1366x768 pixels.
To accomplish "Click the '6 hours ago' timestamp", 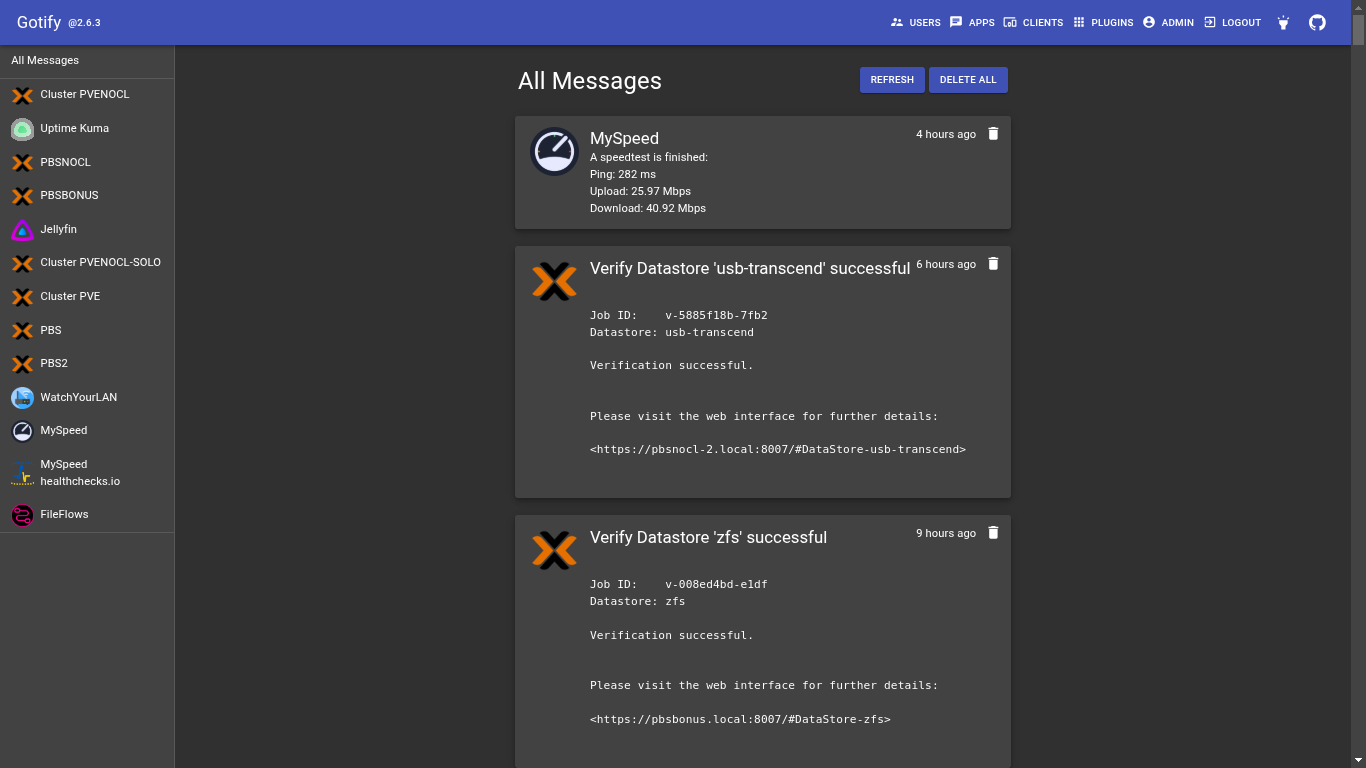I will [x=946, y=264].
